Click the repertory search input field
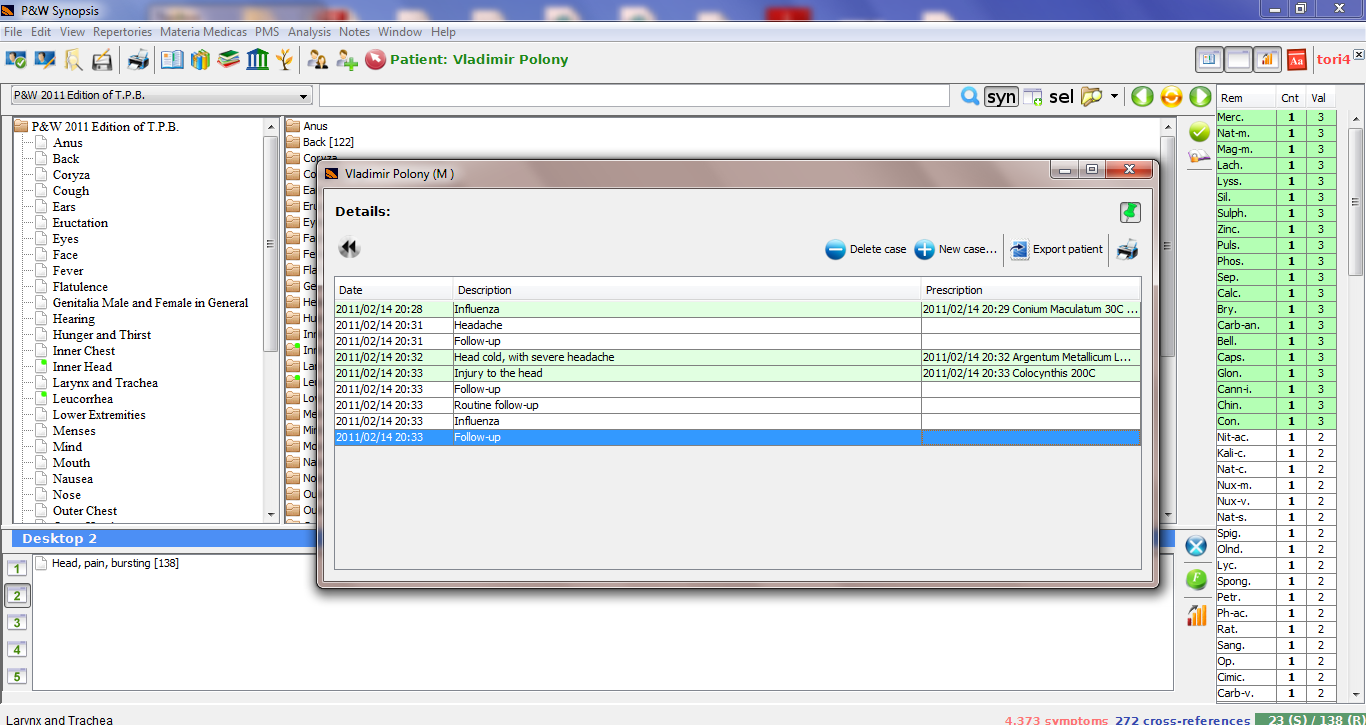Viewport: 1366px width, 725px height. 634,96
